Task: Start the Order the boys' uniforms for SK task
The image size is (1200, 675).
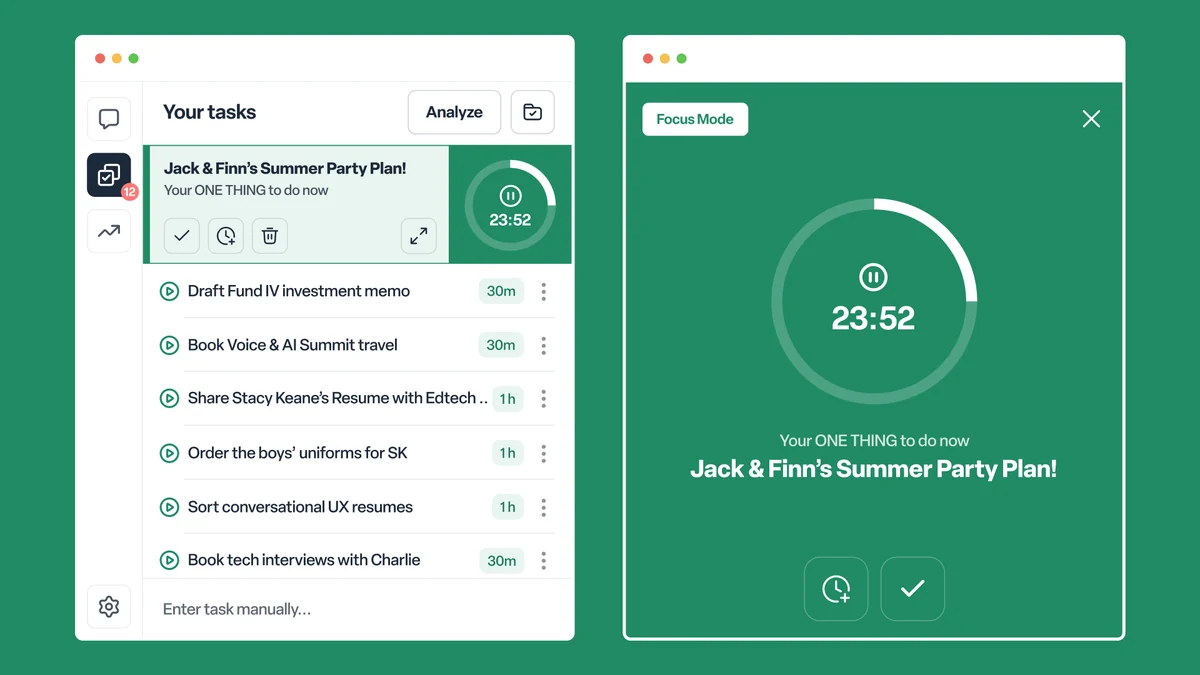Action: tap(169, 453)
